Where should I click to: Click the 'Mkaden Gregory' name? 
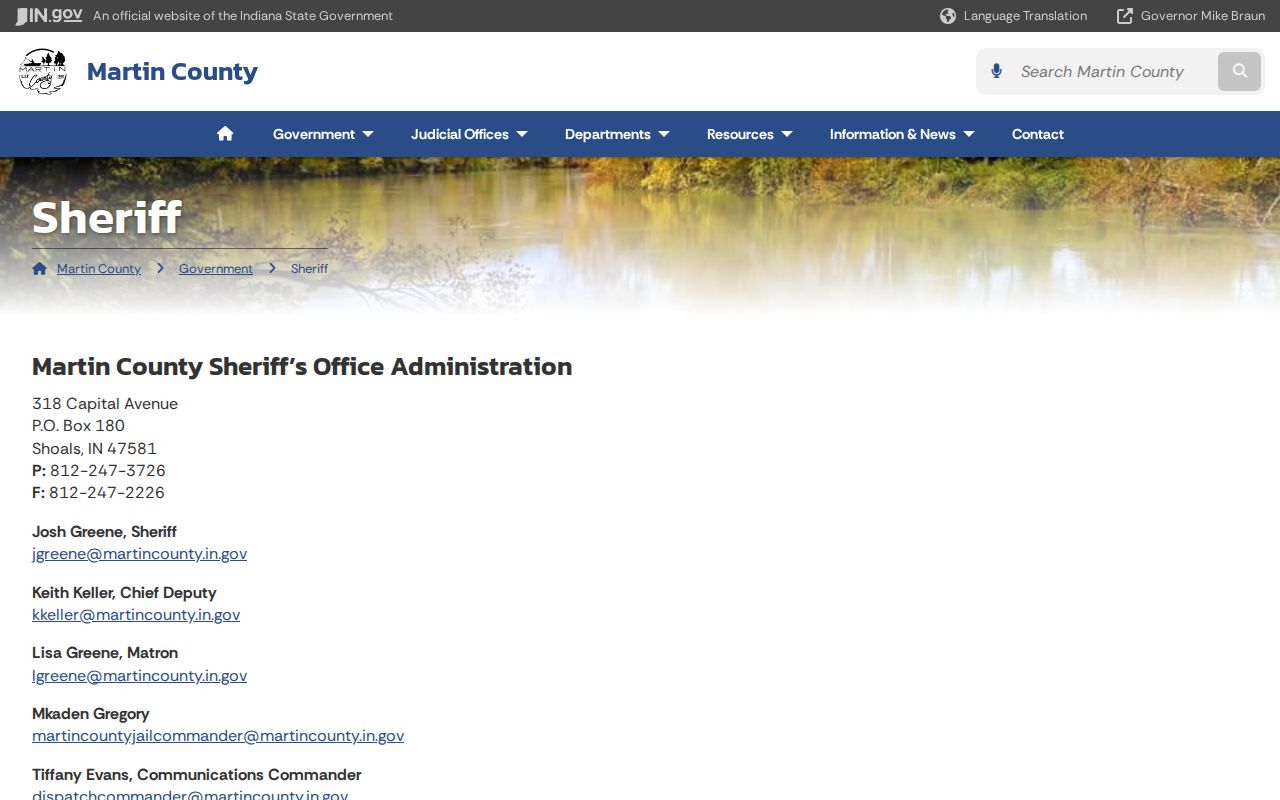pyautogui.click(x=91, y=714)
